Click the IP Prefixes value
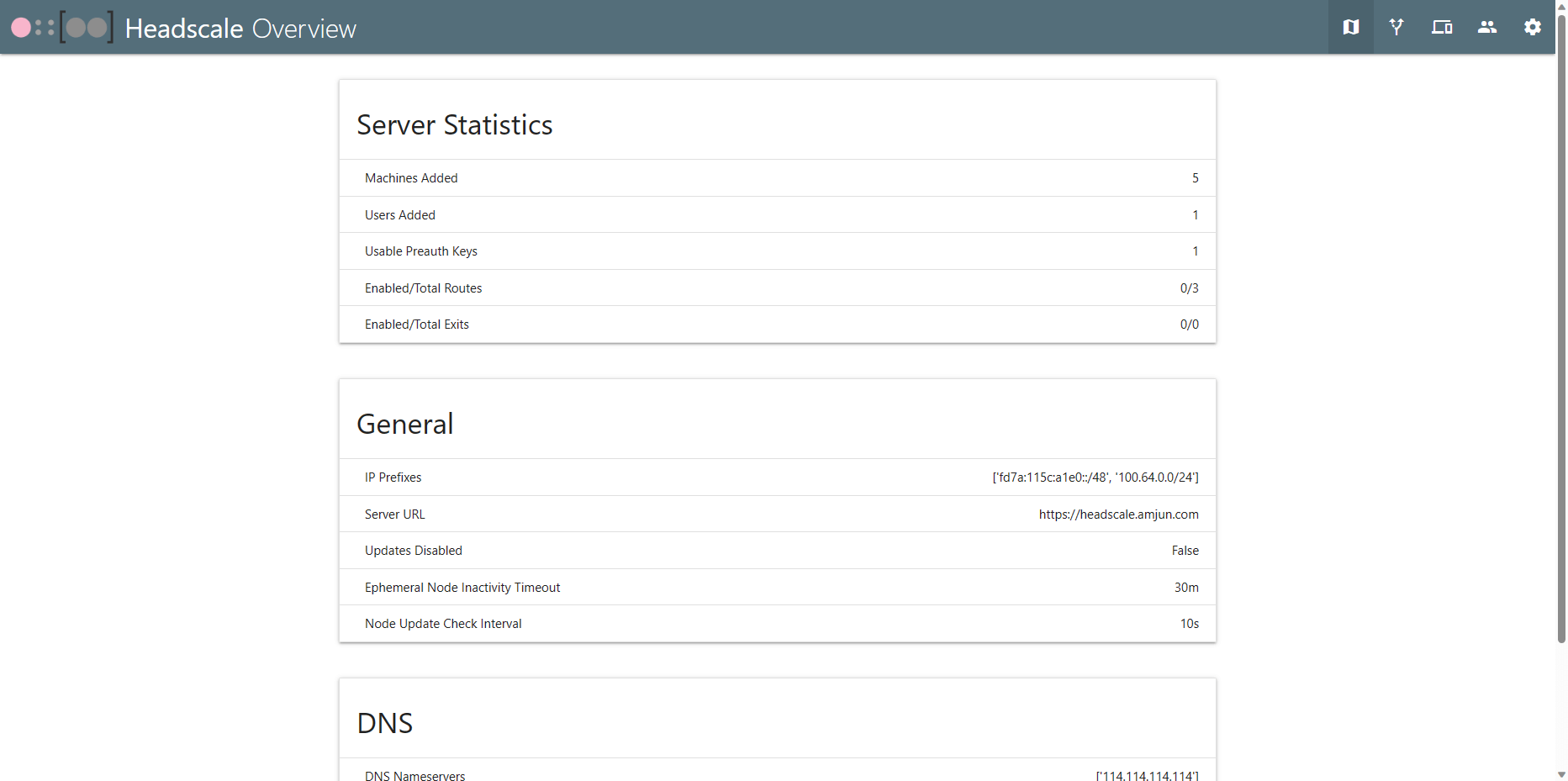 tap(1095, 478)
